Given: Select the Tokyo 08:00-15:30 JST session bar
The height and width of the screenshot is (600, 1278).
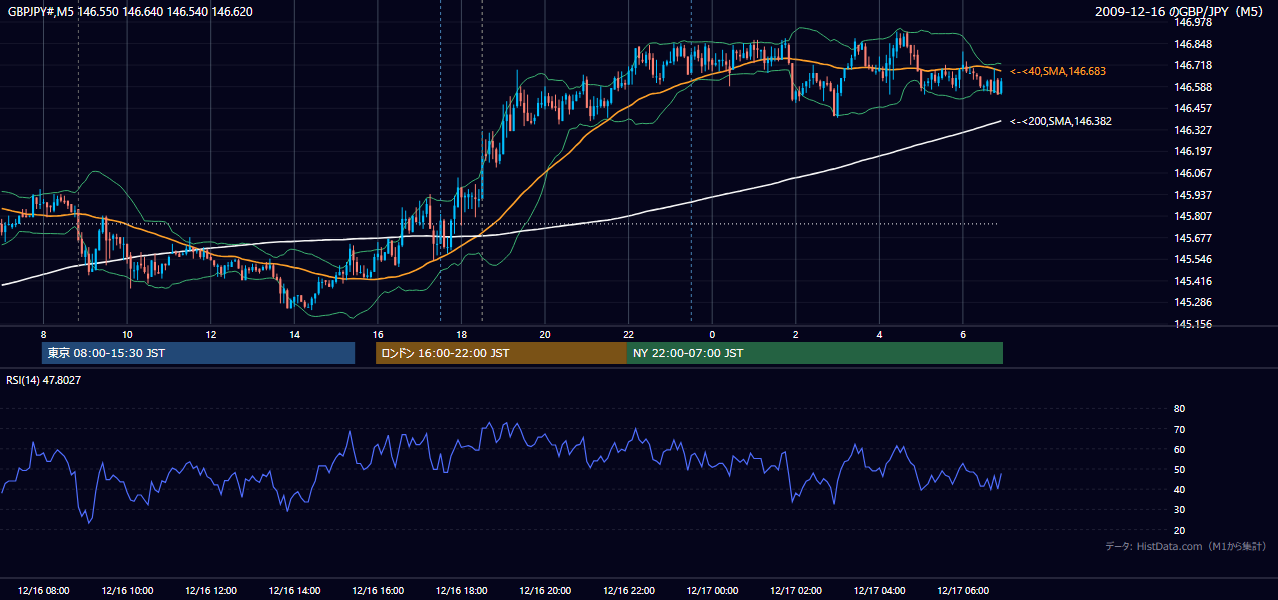Looking at the screenshot, I should coord(198,353).
